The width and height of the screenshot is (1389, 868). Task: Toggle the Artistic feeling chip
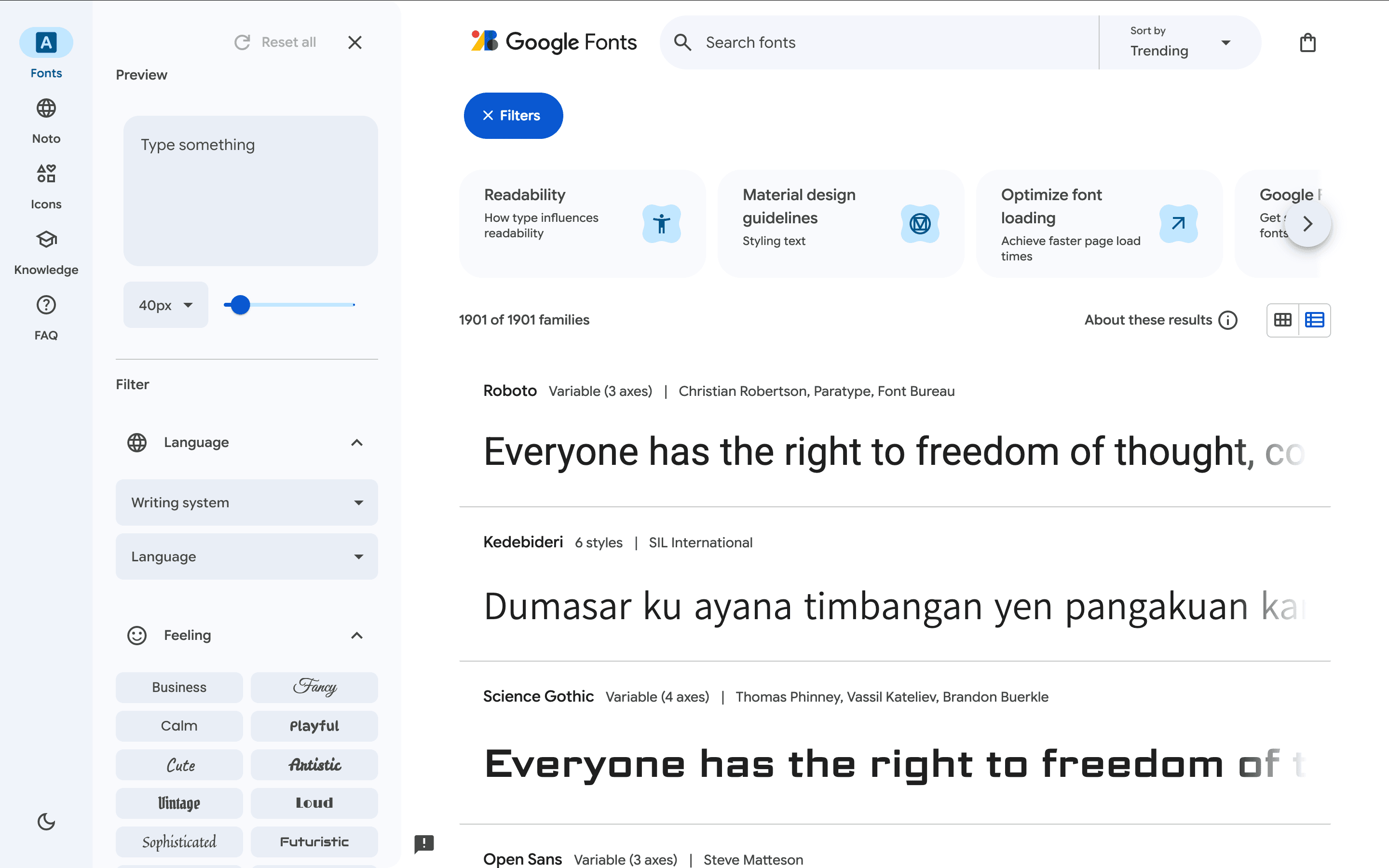(314, 764)
